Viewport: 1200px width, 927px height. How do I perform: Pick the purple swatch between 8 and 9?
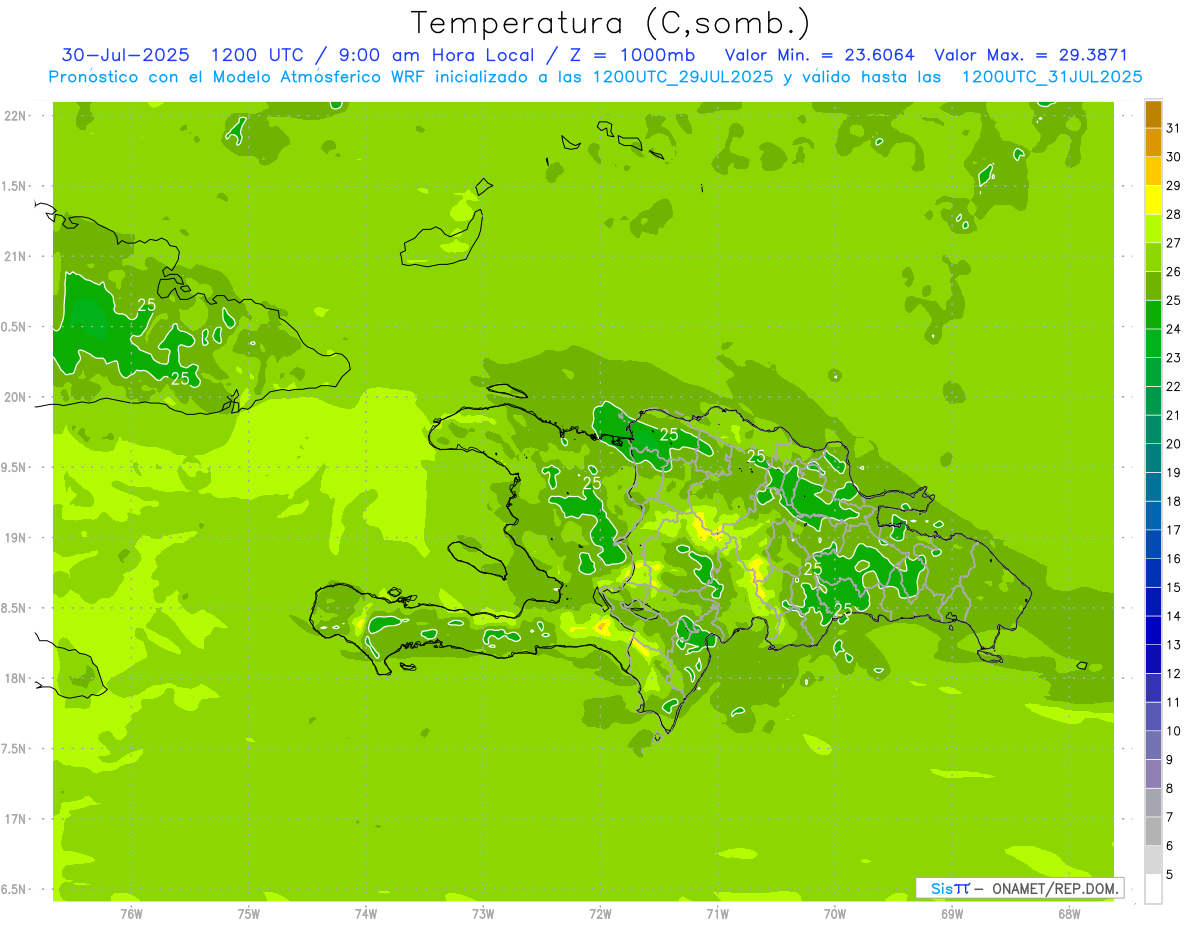(1153, 774)
